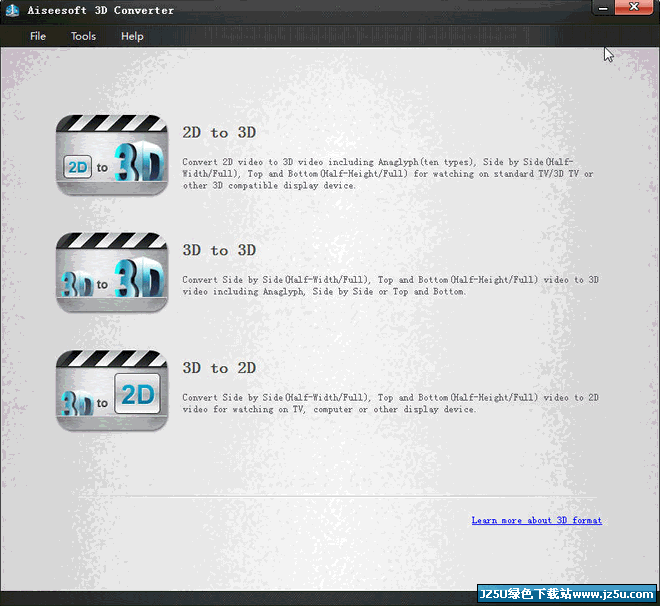The image size is (660, 606).
Task: Click the description mentioning 'watching on TV, computer'
Action: point(390,404)
